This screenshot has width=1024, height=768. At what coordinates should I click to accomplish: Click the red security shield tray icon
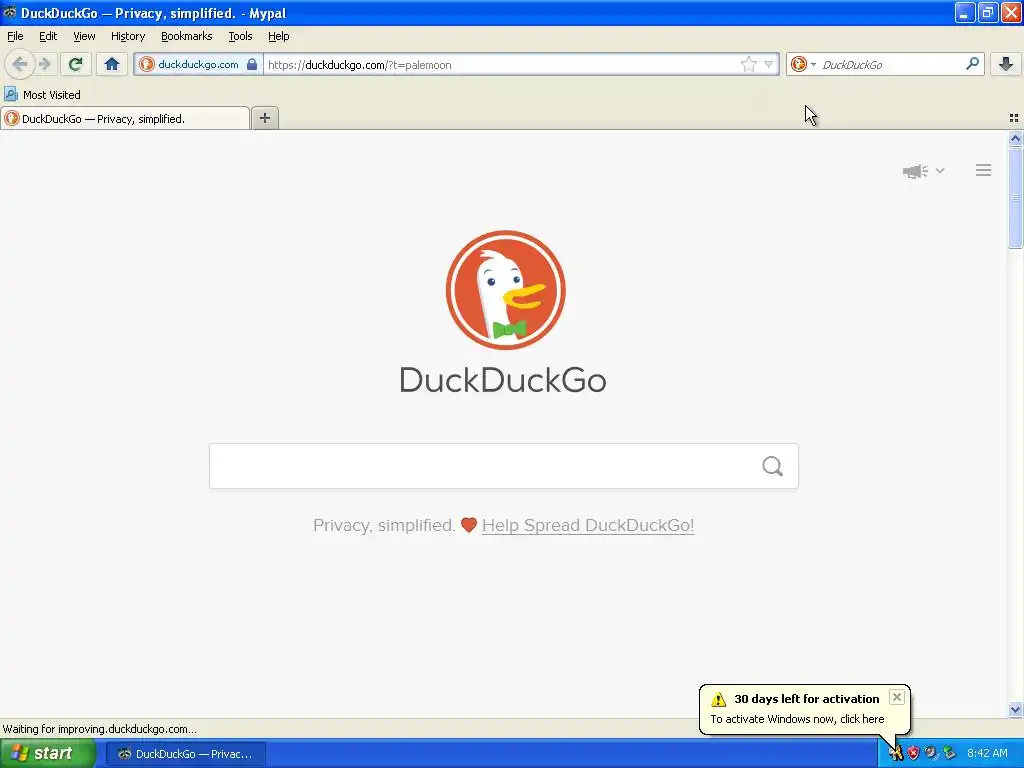[x=913, y=754]
